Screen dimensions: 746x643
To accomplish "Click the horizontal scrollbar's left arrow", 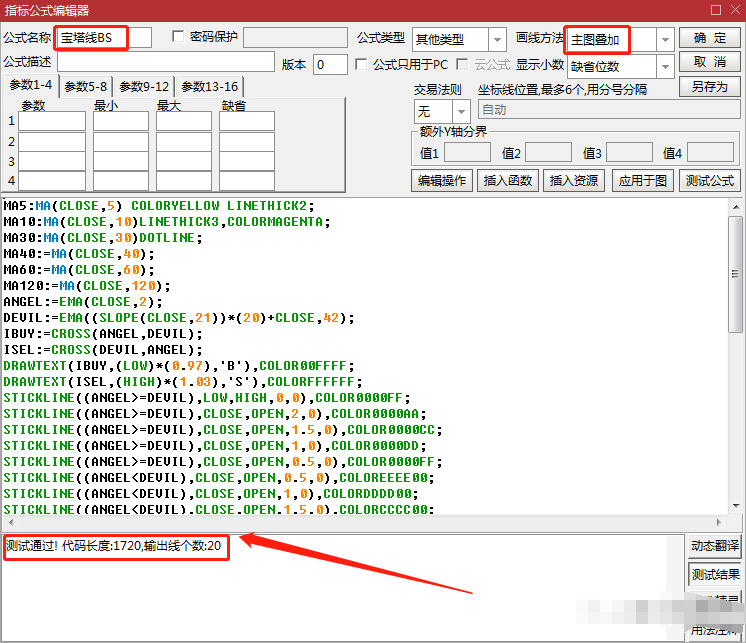I will tap(10, 522).
